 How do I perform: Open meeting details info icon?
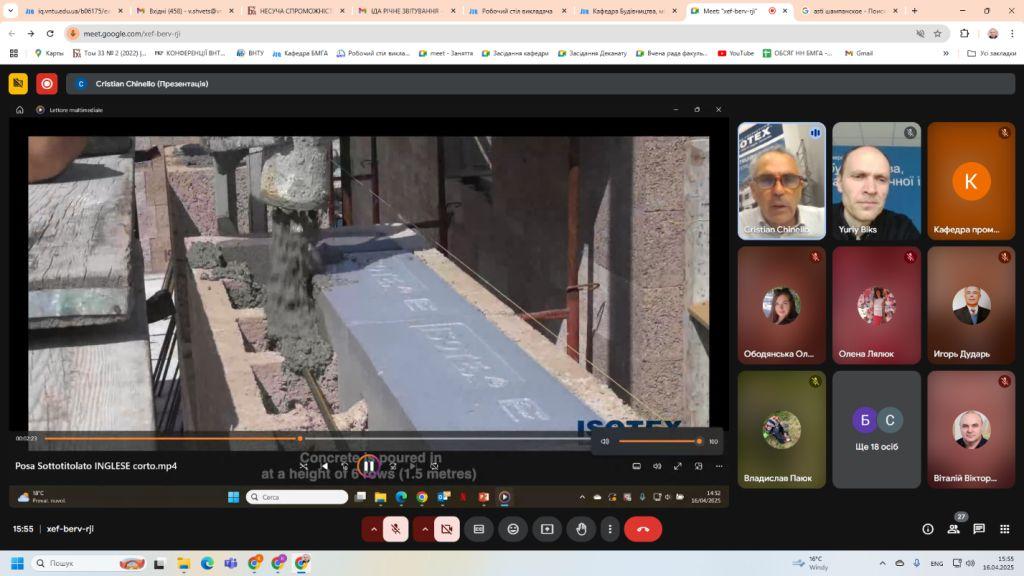927,529
